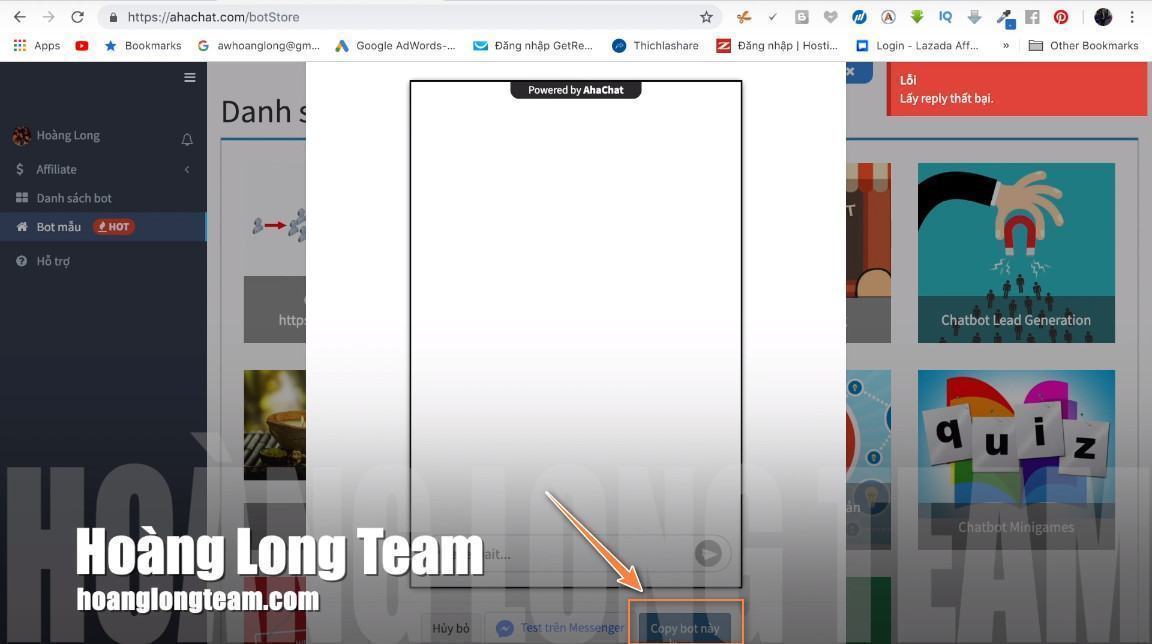Open the Pinterest extension icon
The image size is (1152, 644).
[x=1061, y=17]
